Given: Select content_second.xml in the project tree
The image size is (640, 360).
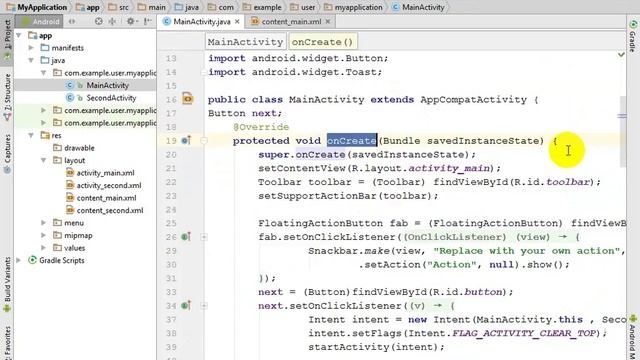Looking at the screenshot, I should [110, 211].
